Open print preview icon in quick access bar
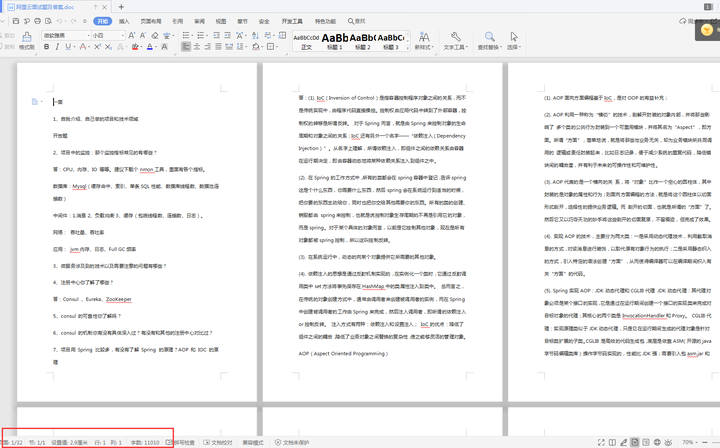Screen dimensions: 720x448 48,21
